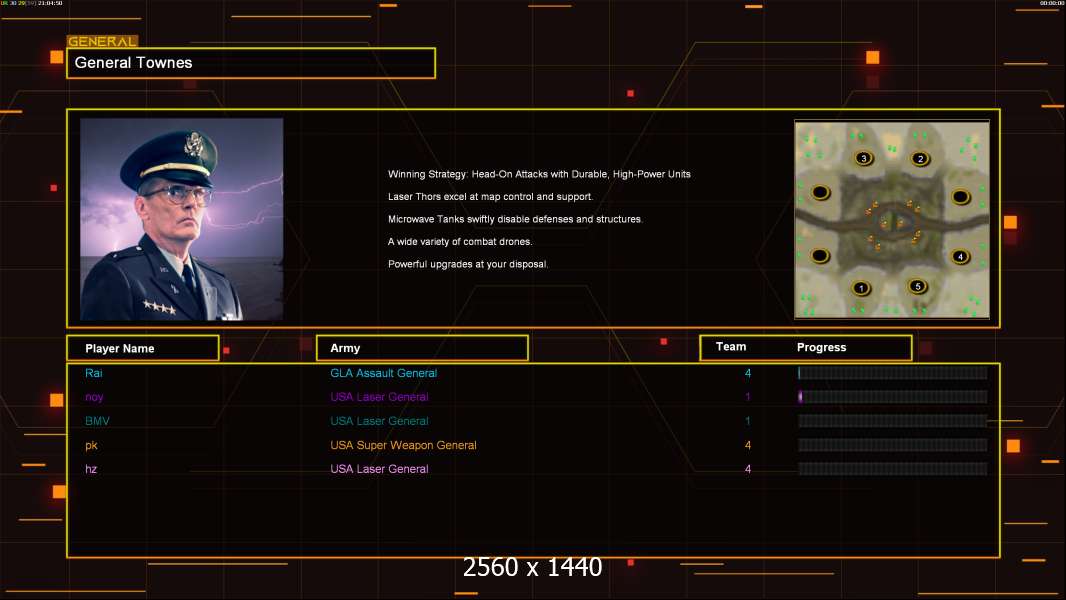
Task: Click noy's team number 1
Action: pos(748,397)
